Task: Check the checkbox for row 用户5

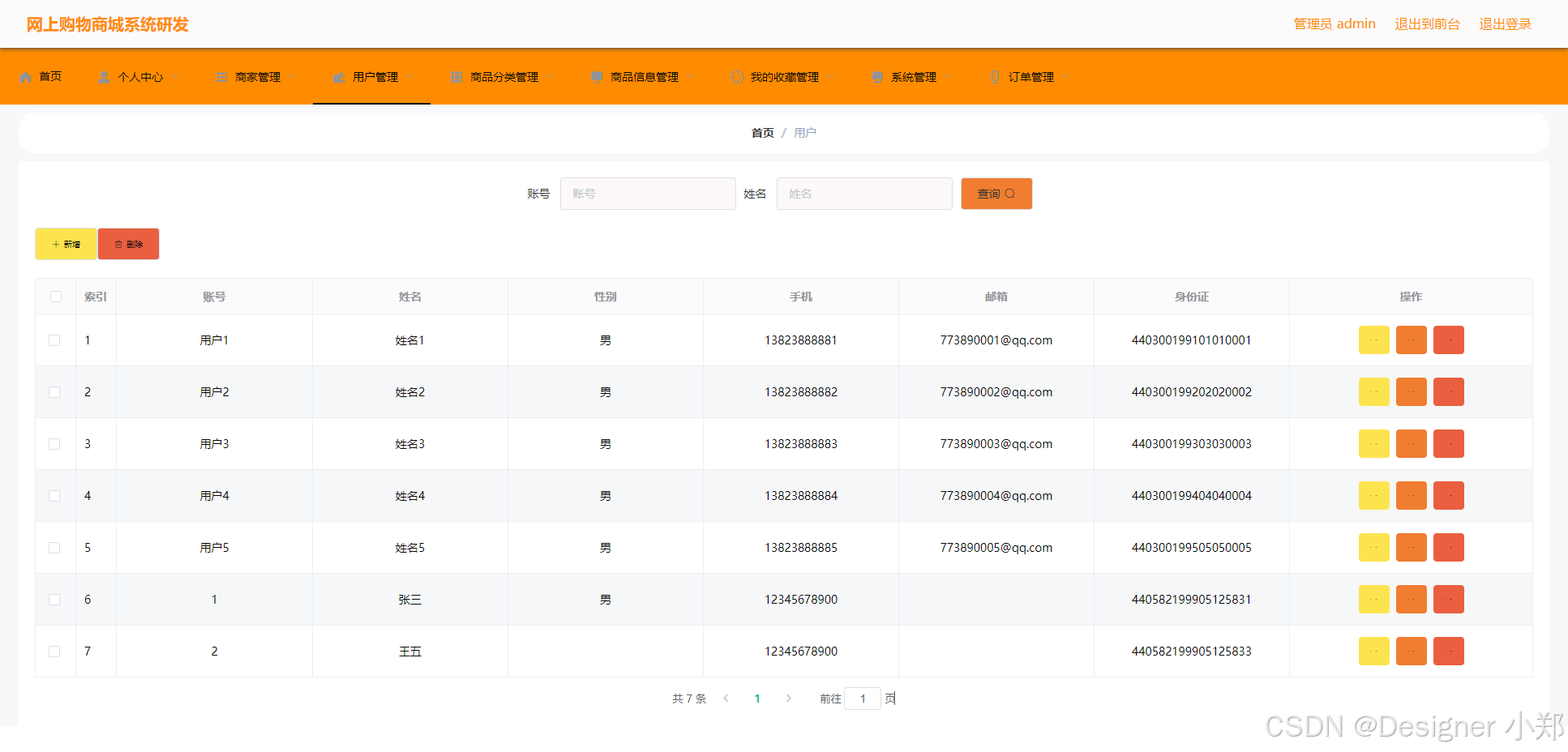Action: pyautogui.click(x=54, y=548)
